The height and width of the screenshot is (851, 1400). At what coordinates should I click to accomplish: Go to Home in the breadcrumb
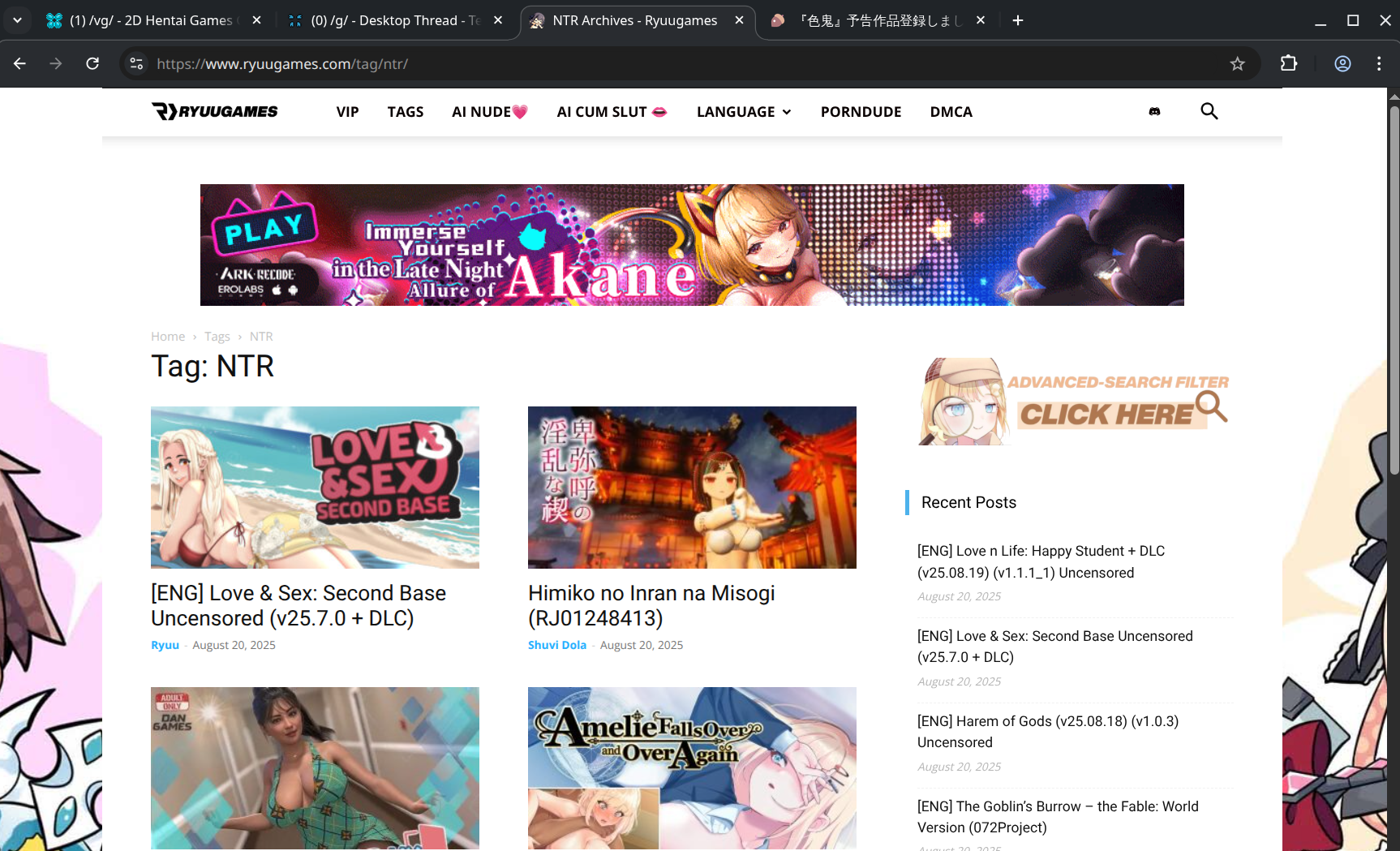click(x=168, y=337)
